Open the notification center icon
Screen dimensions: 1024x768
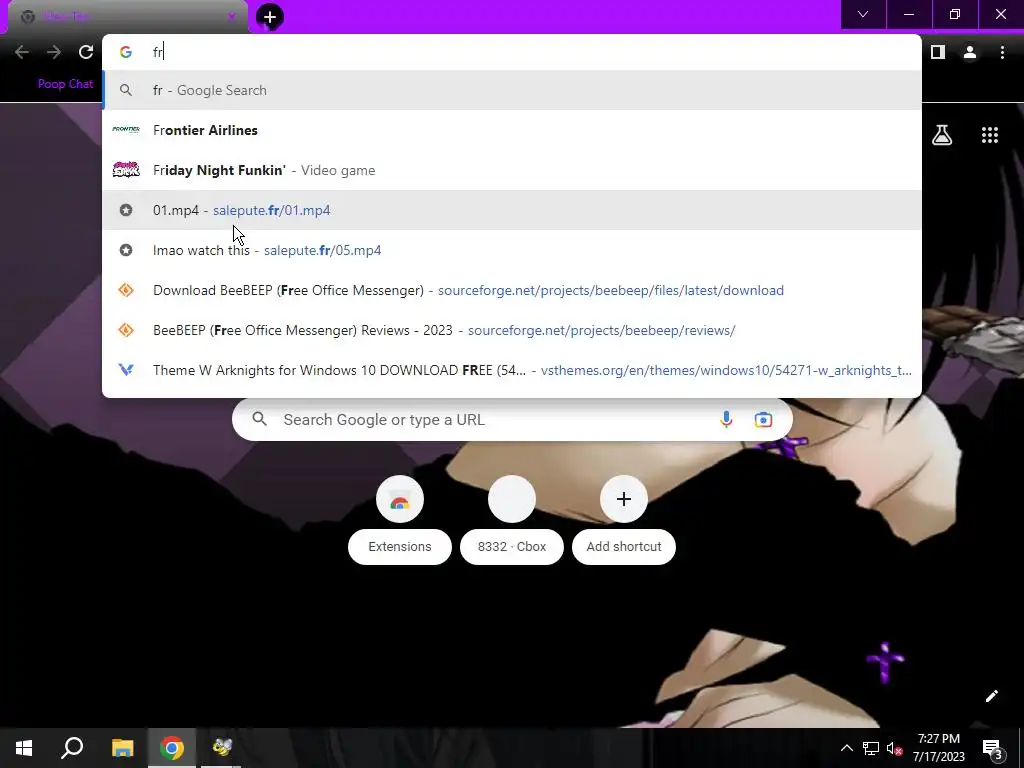click(993, 748)
